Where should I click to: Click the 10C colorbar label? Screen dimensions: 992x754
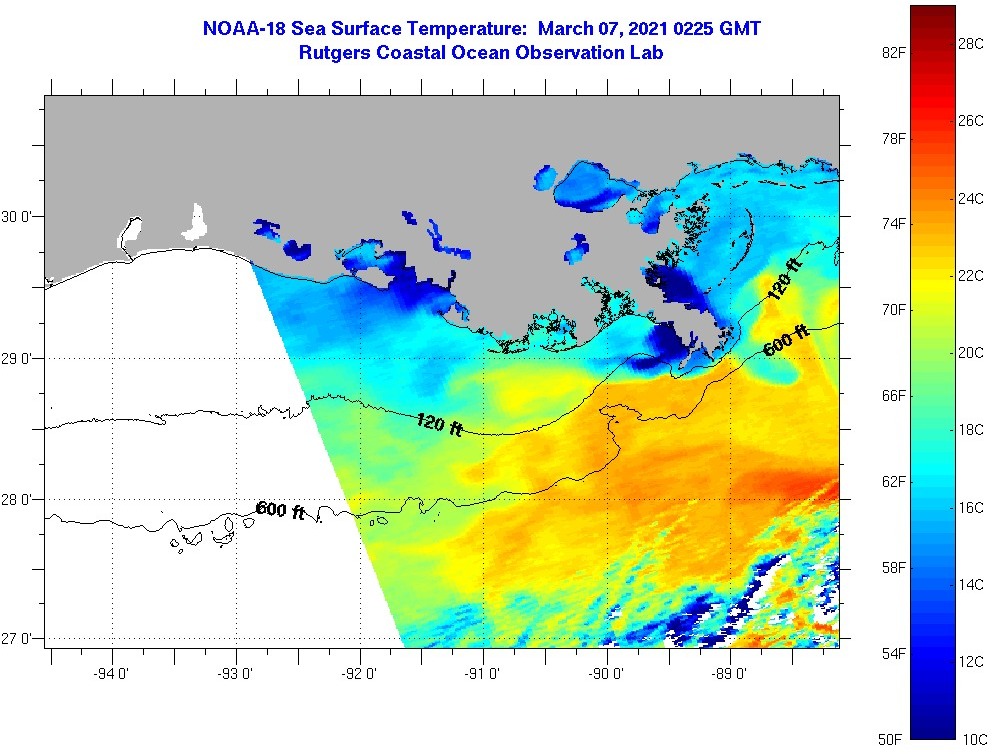tap(974, 739)
